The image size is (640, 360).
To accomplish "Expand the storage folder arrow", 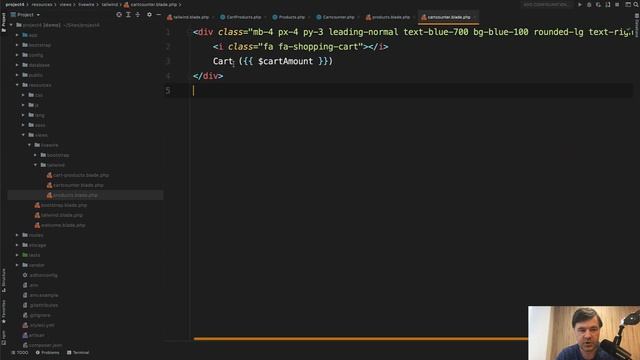I will 17,245.
